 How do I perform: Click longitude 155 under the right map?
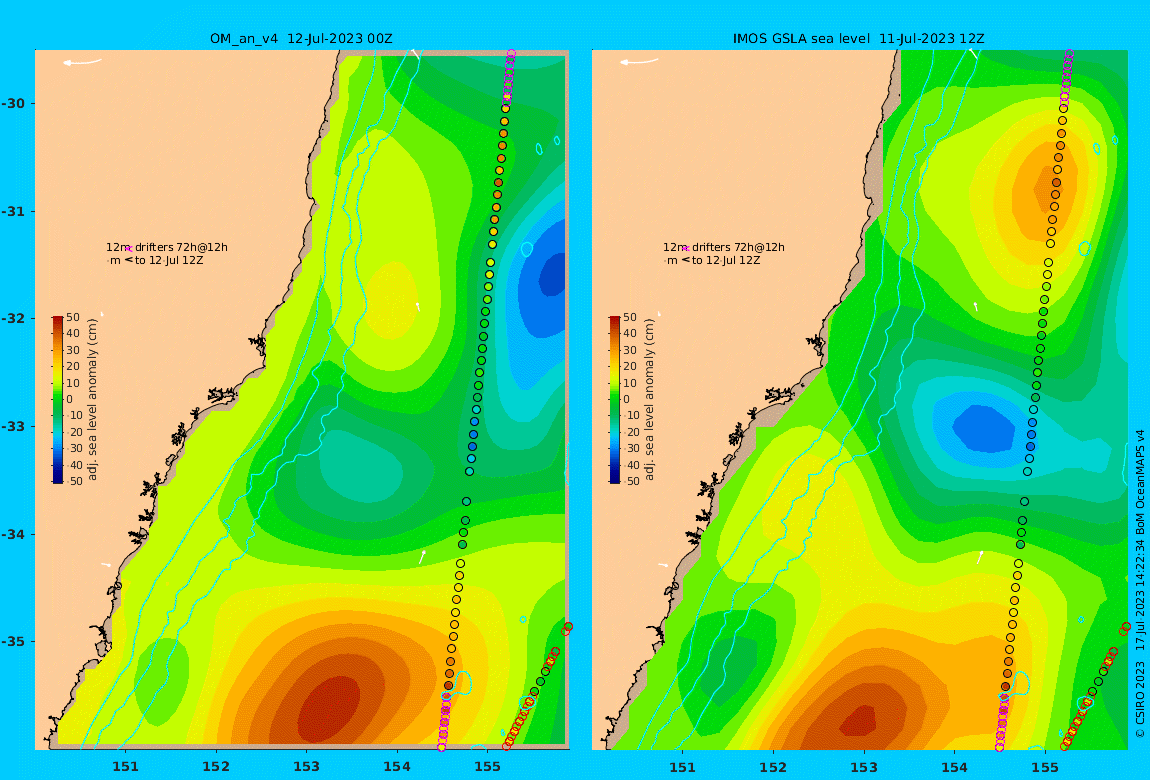[x=1045, y=767]
